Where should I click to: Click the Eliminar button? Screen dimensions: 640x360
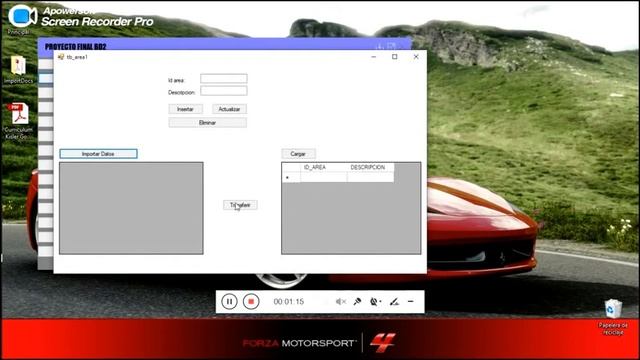click(207, 122)
